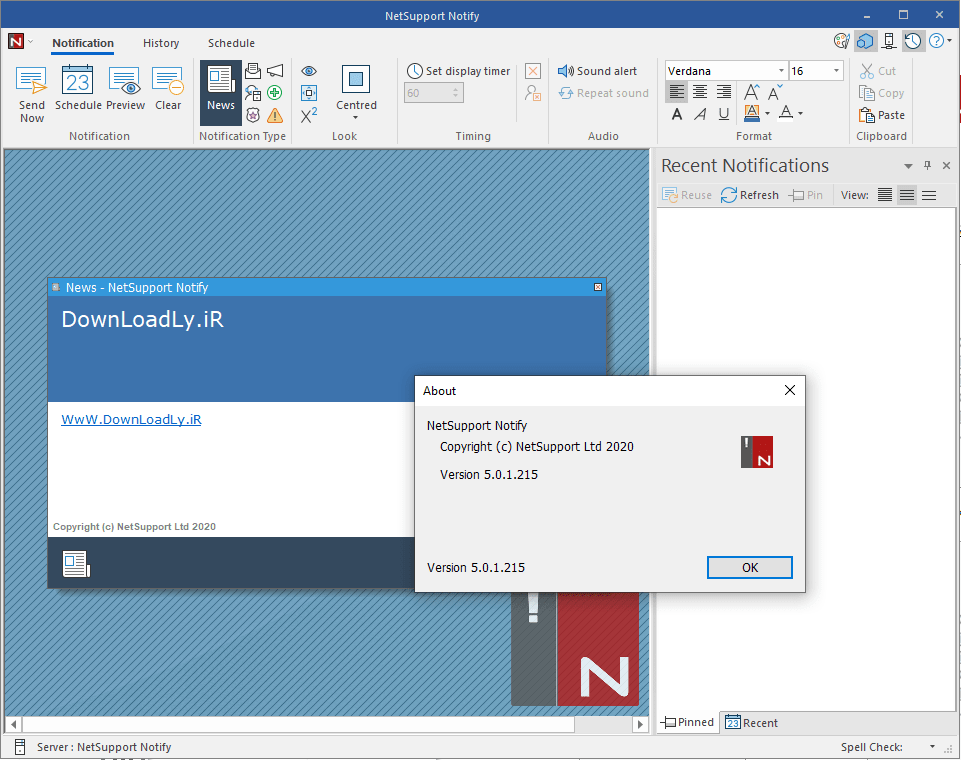Open the highlight colour dropdown arrow
The width and height of the screenshot is (961, 760).
pyautogui.click(x=767, y=113)
